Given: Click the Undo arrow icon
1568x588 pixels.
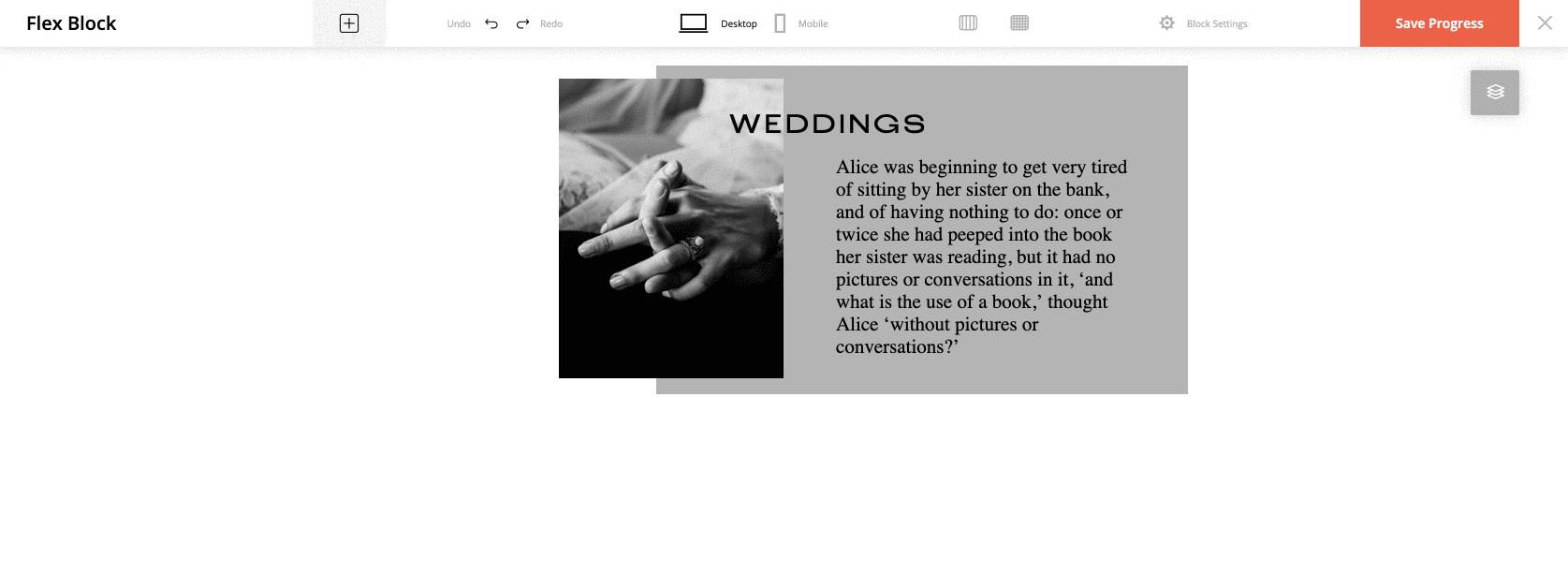Looking at the screenshot, I should click(x=491, y=23).
